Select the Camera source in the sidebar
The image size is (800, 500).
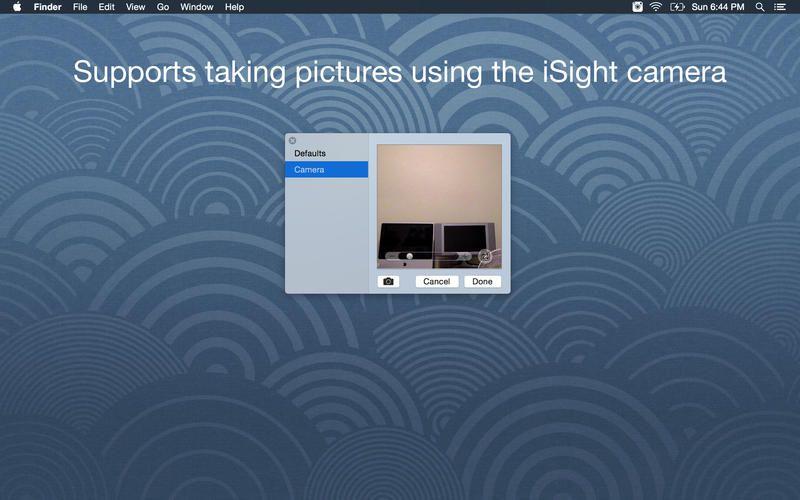(x=327, y=169)
